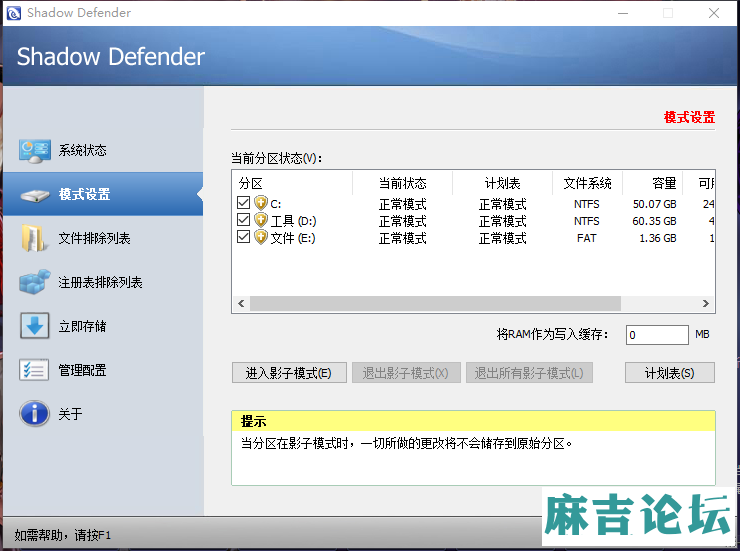Click the 立即存储 download arrow icon
The width and height of the screenshot is (740, 551).
pos(34,326)
